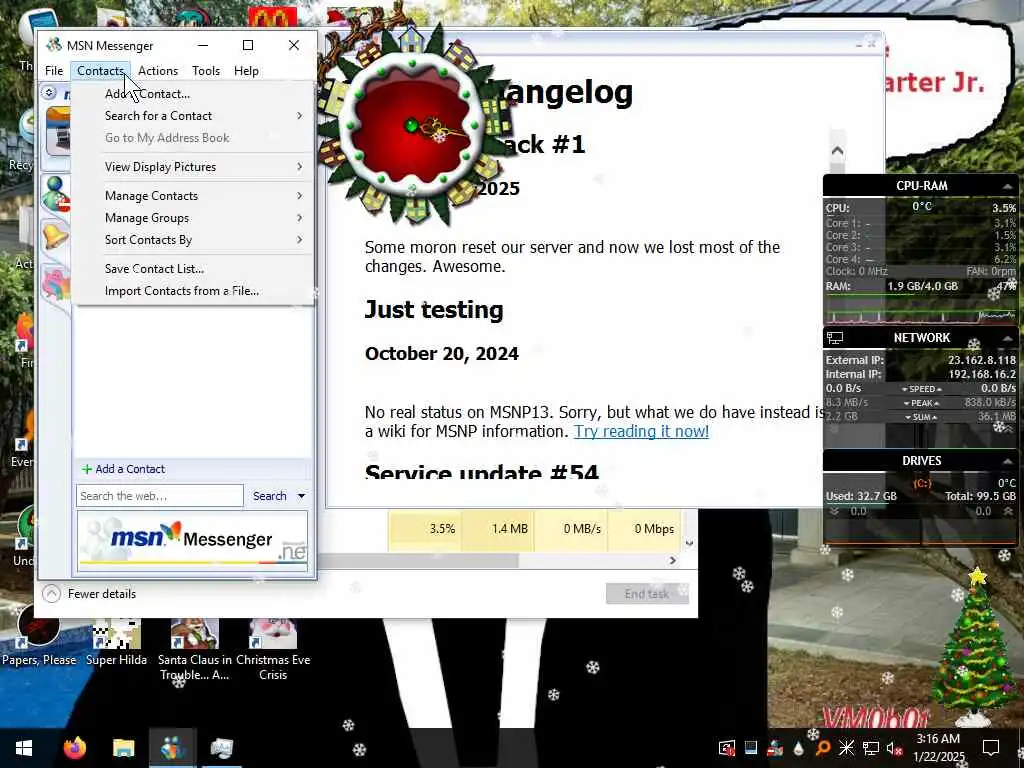This screenshot has width=1024, height=768.
Task: Open the MSN contacts tab with globe icon
Action: point(56,193)
